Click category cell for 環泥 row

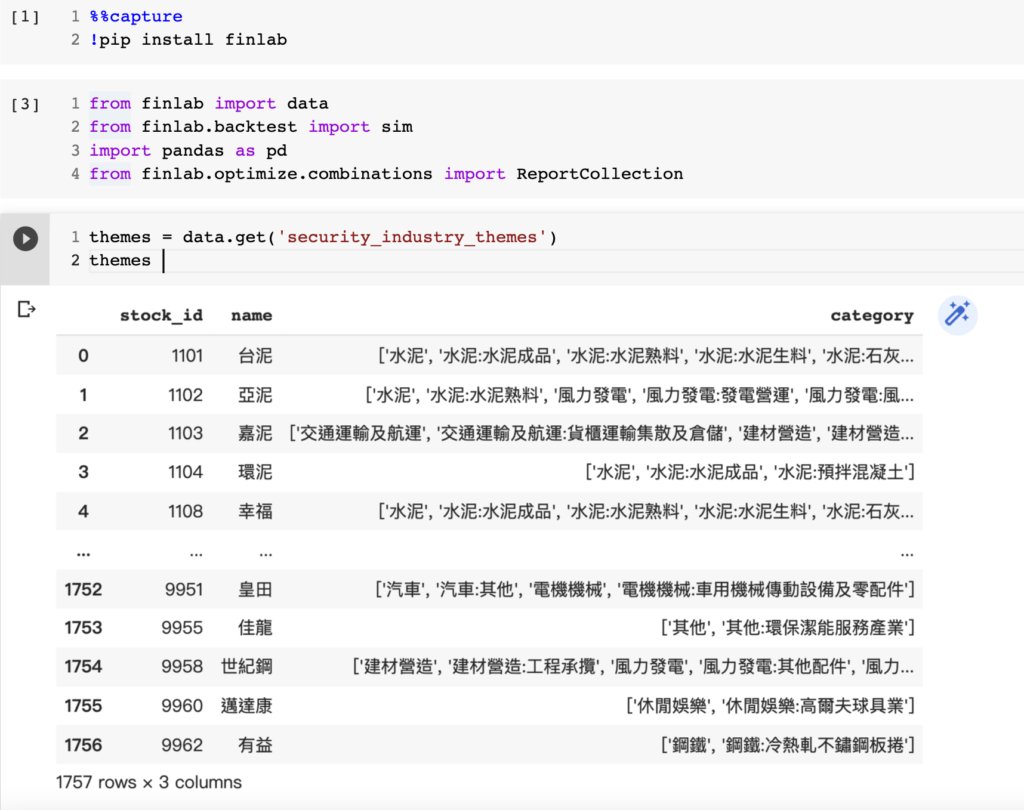pyautogui.click(x=749, y=473)
